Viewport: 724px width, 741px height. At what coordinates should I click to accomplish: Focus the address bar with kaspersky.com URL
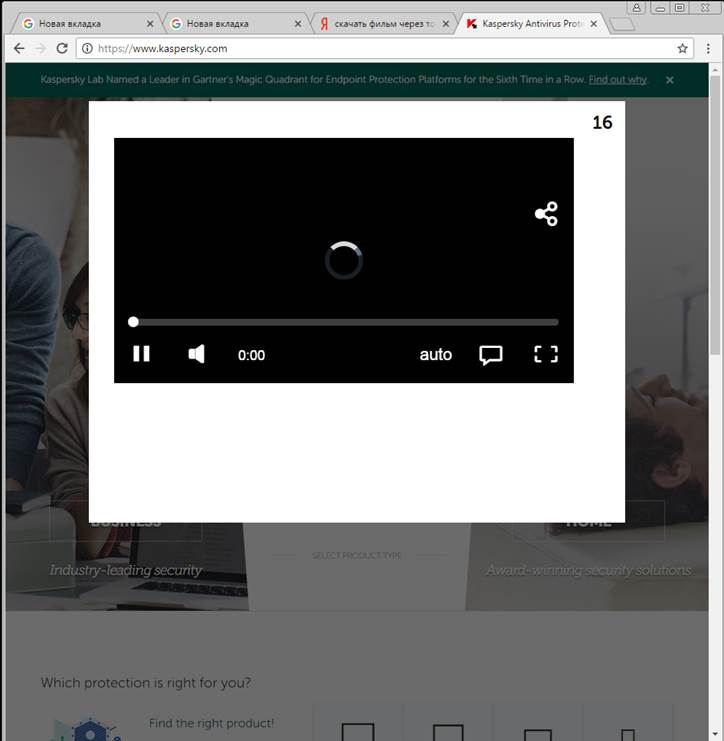coord(384,48)
